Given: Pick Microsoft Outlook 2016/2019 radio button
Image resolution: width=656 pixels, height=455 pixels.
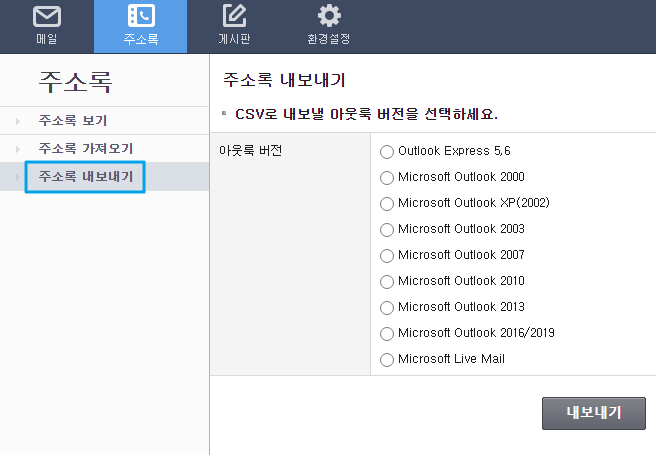Looking at the screenshot, I should 387,333.
